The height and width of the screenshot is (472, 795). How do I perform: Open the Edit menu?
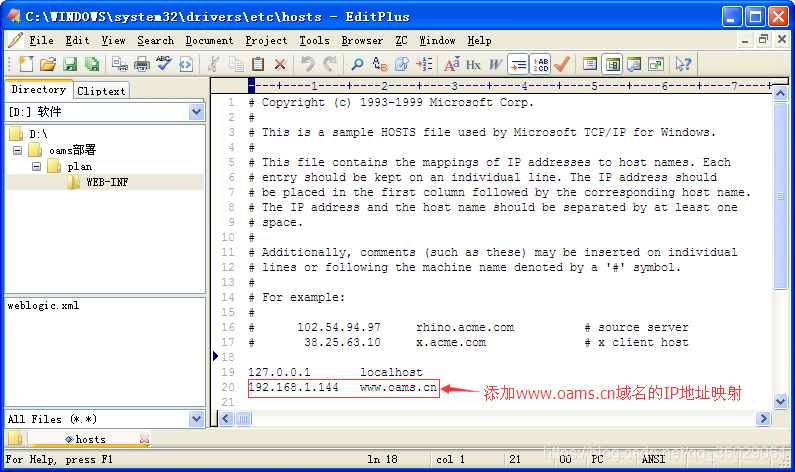click(77, 40)
